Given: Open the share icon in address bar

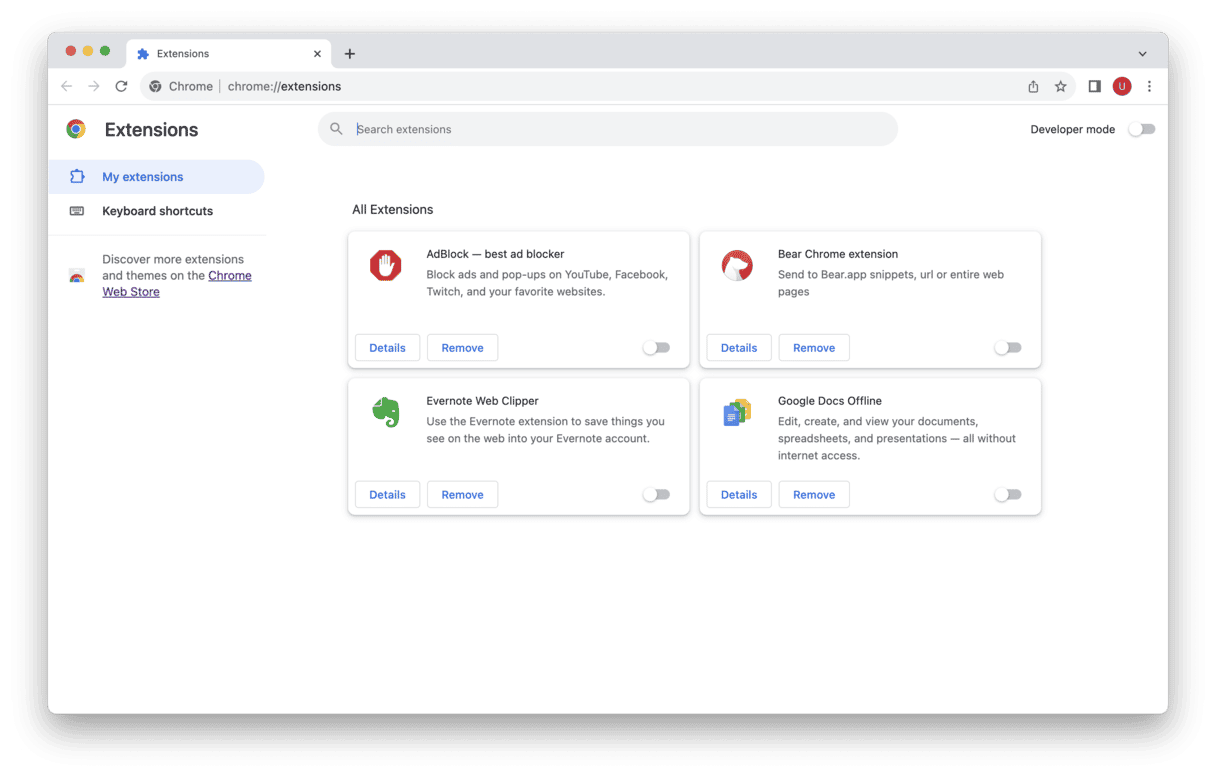Looking at the screenshot, I should pyautogui.click(x=1033, y=86).
